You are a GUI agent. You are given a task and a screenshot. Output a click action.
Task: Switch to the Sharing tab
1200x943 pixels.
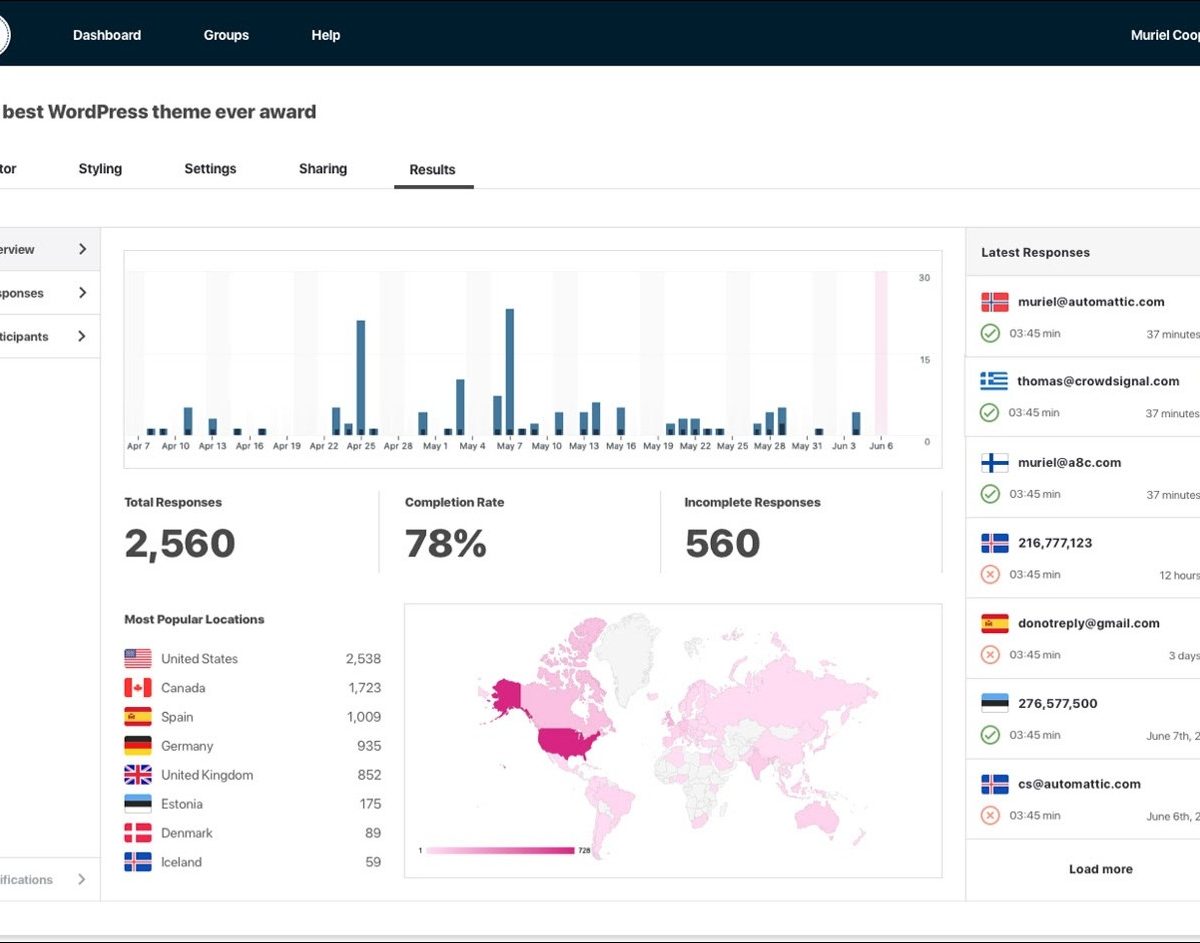click(322, 169)
